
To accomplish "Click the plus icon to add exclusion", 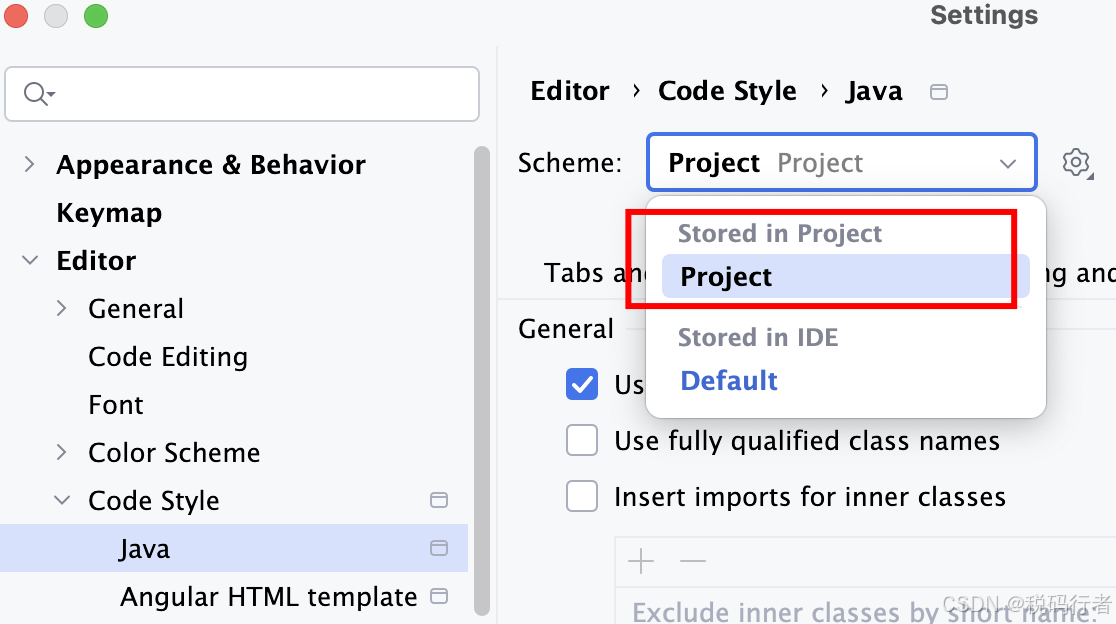I will [x=641, y=561].
